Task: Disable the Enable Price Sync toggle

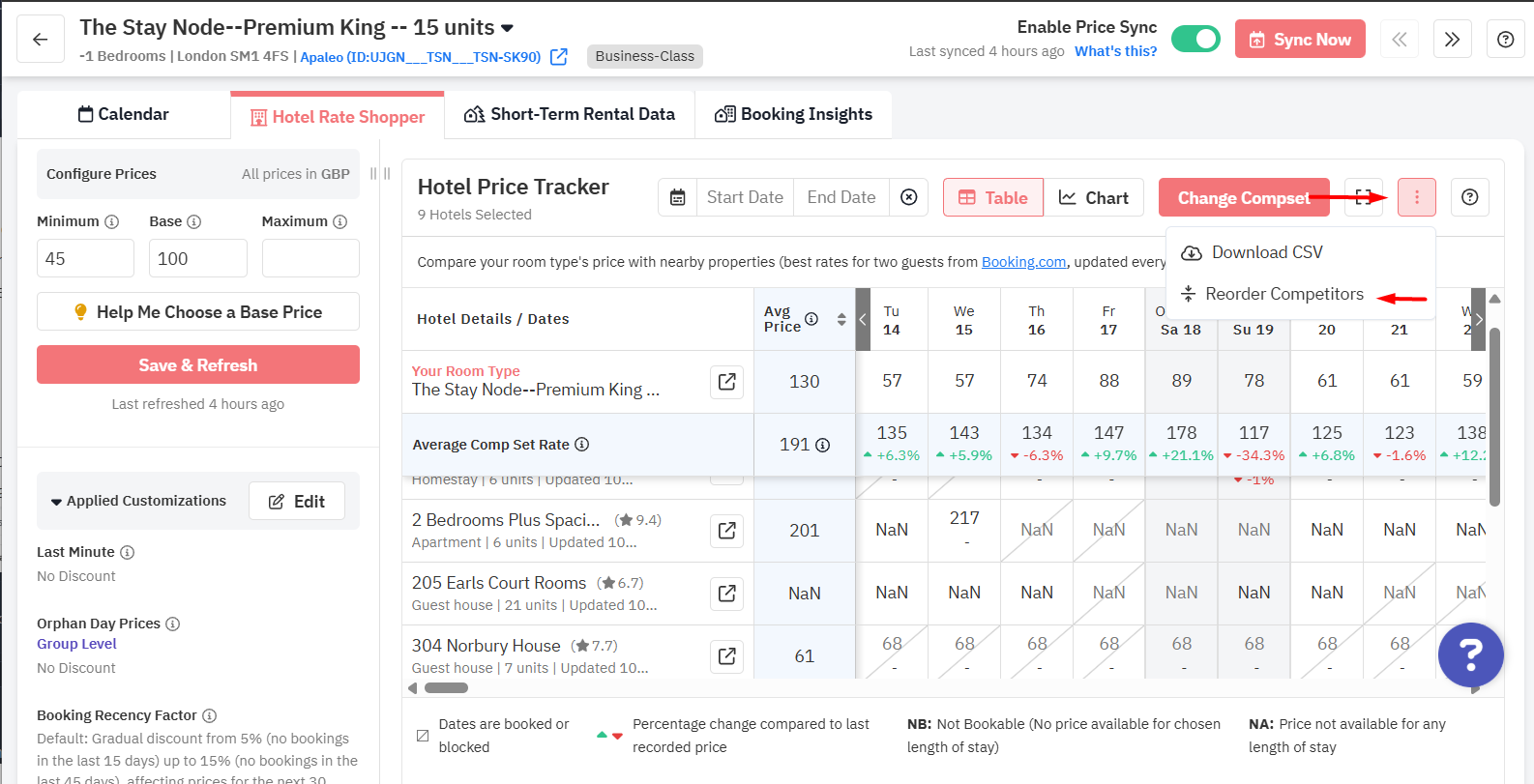Action: 1195,39
